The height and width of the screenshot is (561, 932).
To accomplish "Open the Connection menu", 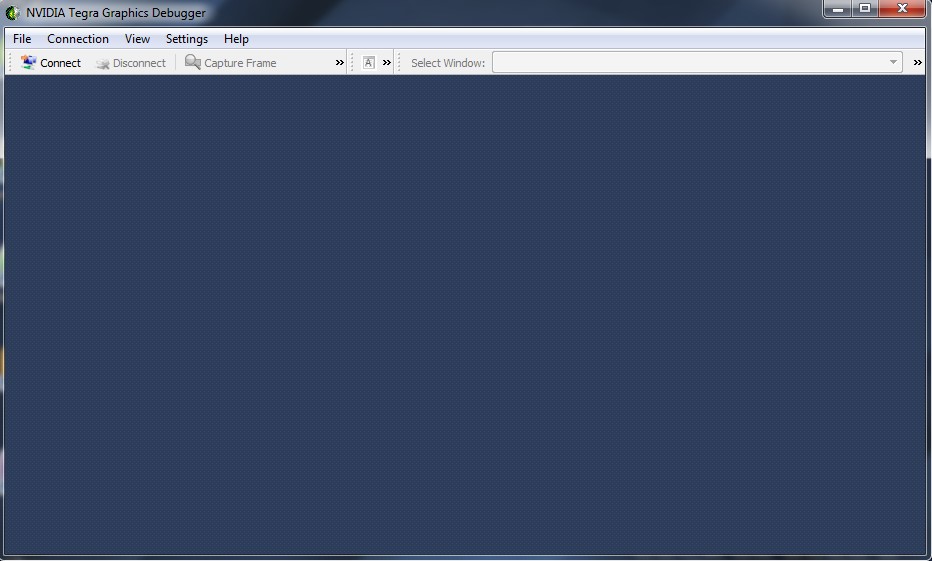I will [x=78, y=39].
